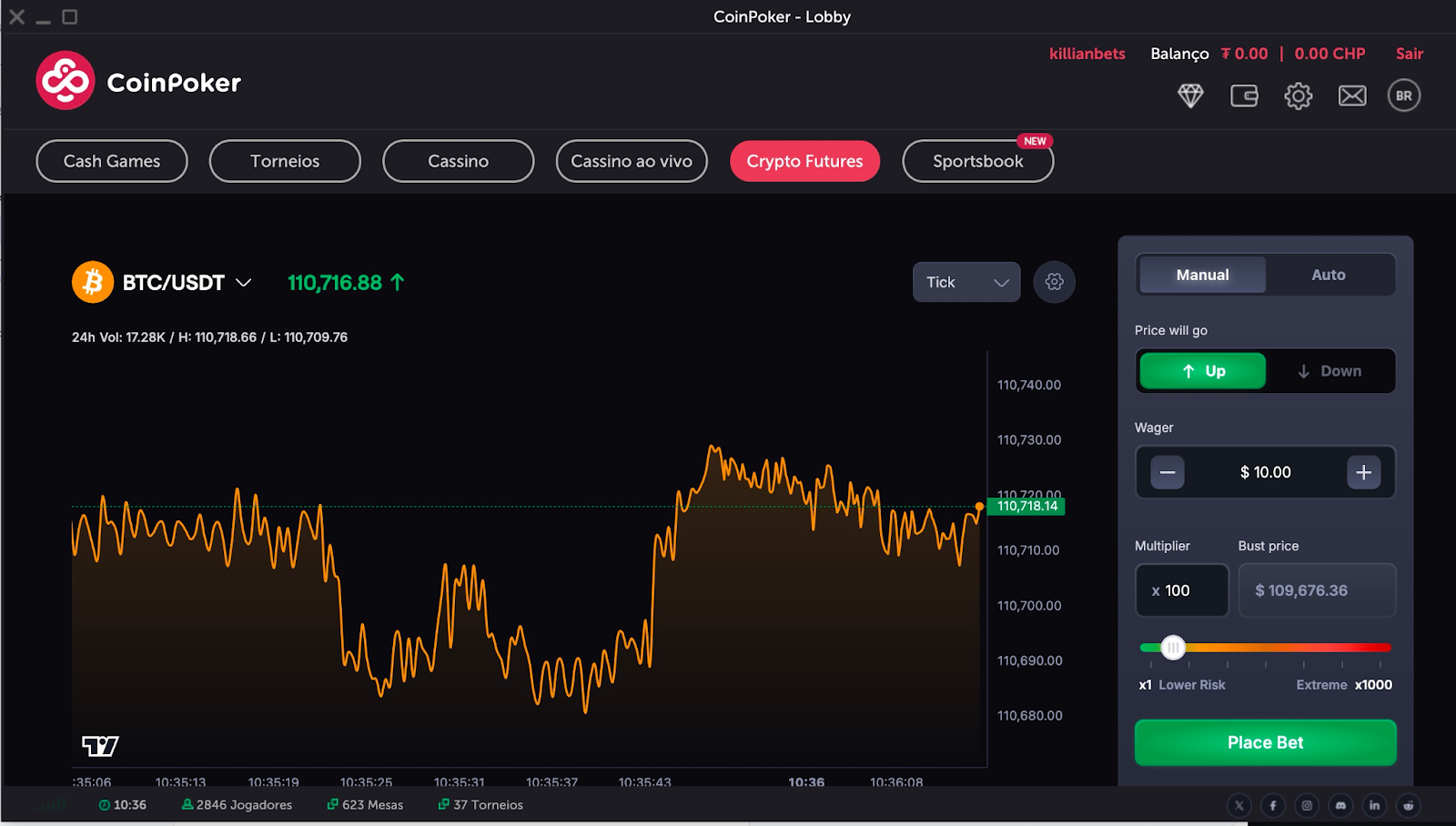Open Cash Games tab
The width and height of the screenshot is (1456, 826).
pos(112,161)
